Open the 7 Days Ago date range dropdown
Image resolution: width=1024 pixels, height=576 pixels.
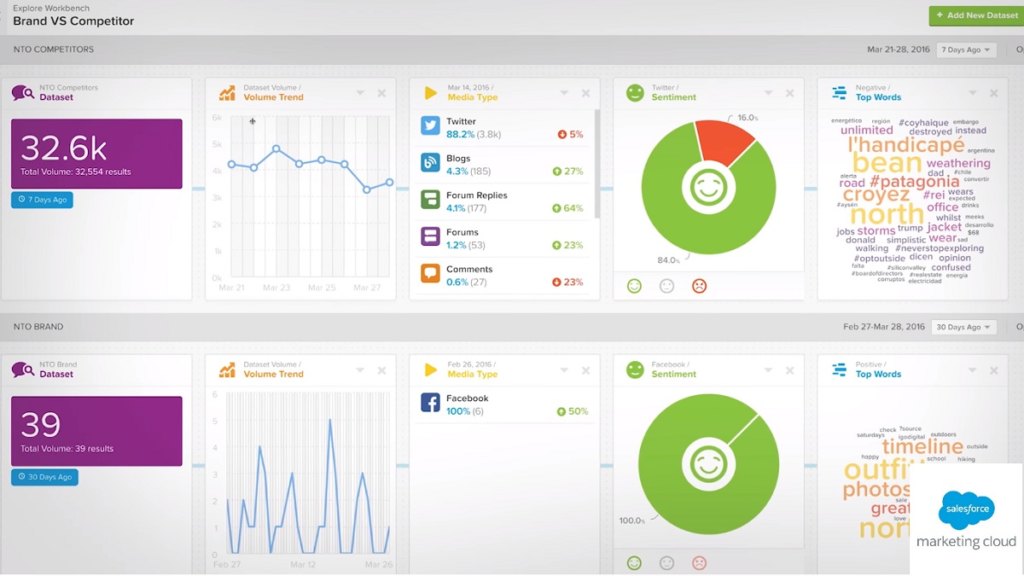pyautogui.click(x=965, y=50)
